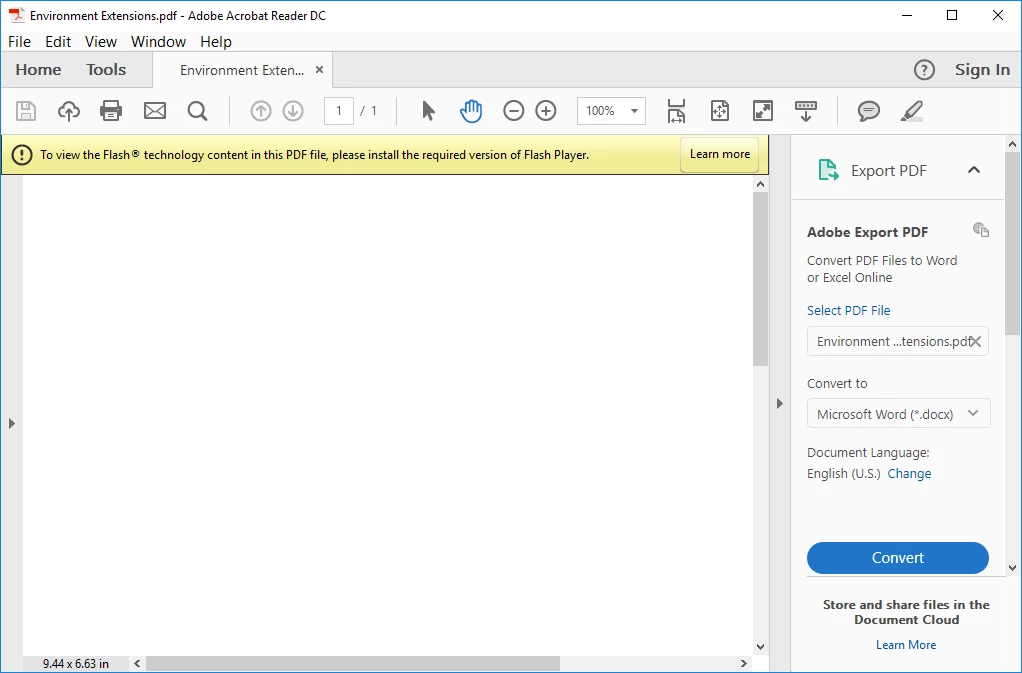The height and width of the screenshot is (673, 1022).
Task: Add a comment speech bubble
Action: click(868, 111)
